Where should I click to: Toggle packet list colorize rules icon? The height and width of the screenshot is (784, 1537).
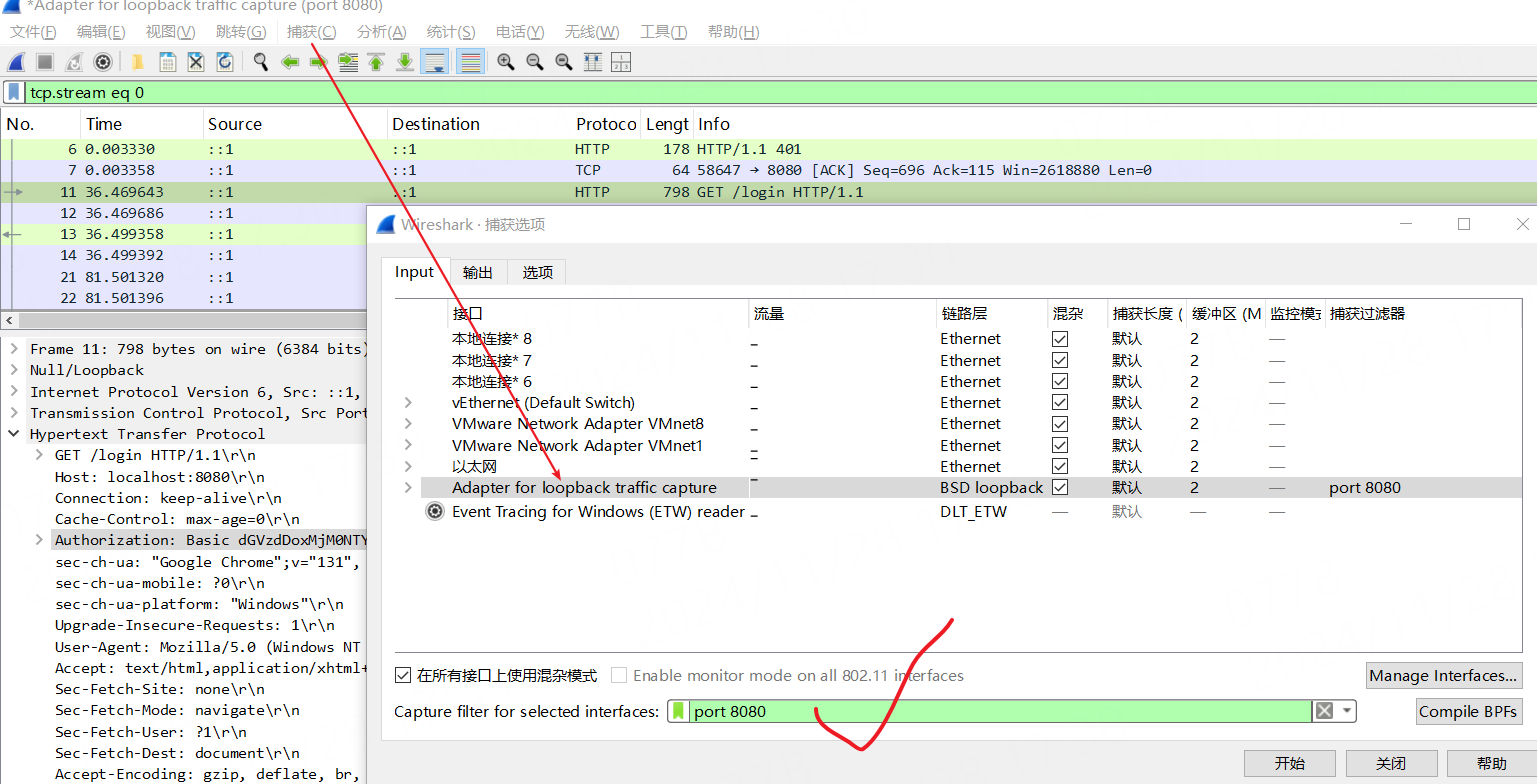tap(470, 62)
